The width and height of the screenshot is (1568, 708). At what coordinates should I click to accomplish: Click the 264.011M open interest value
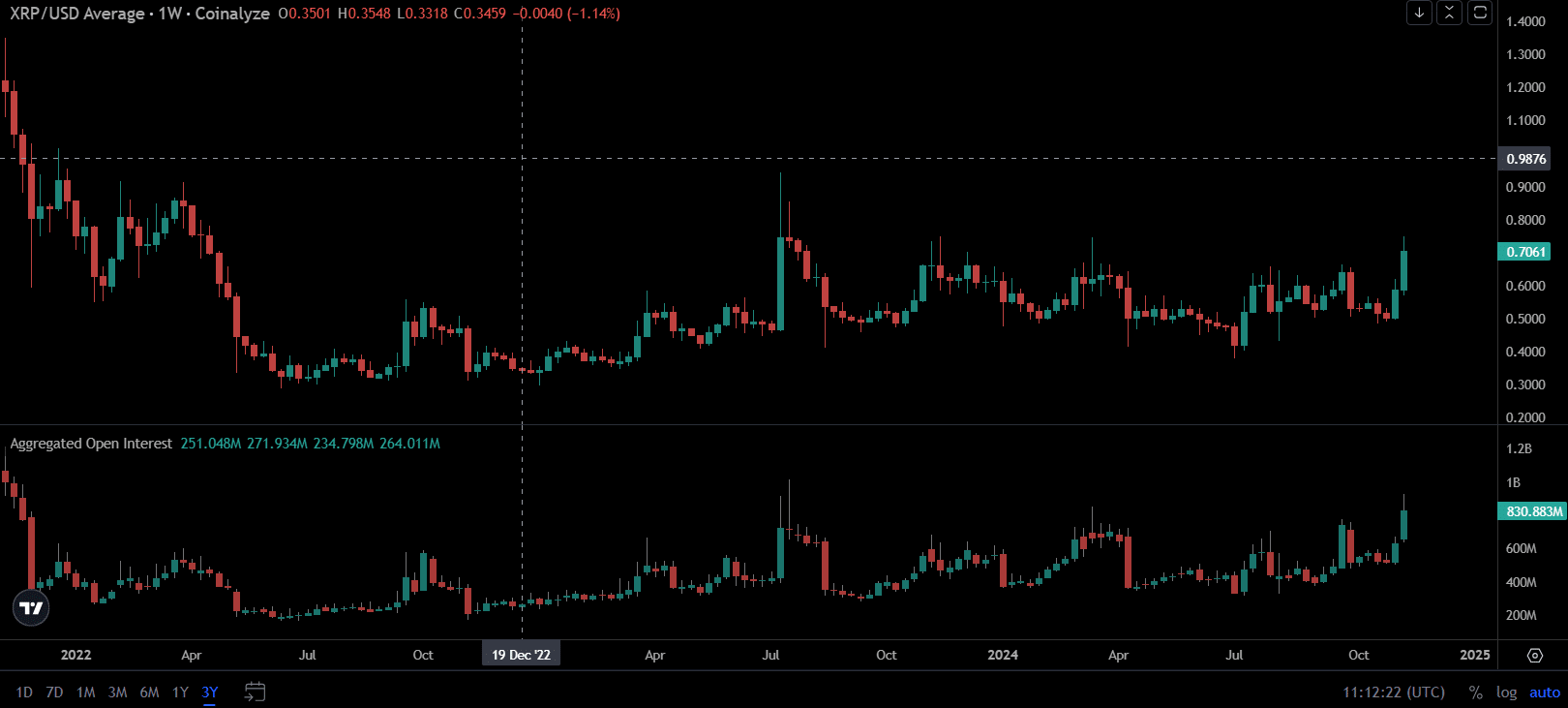coord(409,444)
